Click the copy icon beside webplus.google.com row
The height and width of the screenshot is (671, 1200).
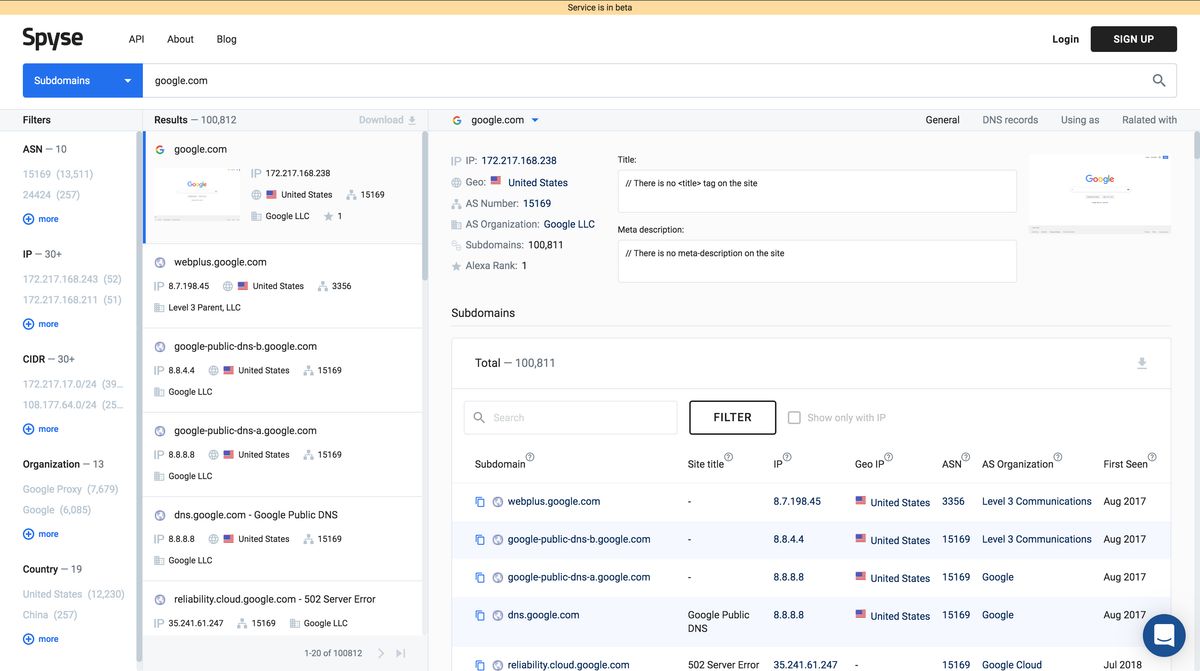479,501
